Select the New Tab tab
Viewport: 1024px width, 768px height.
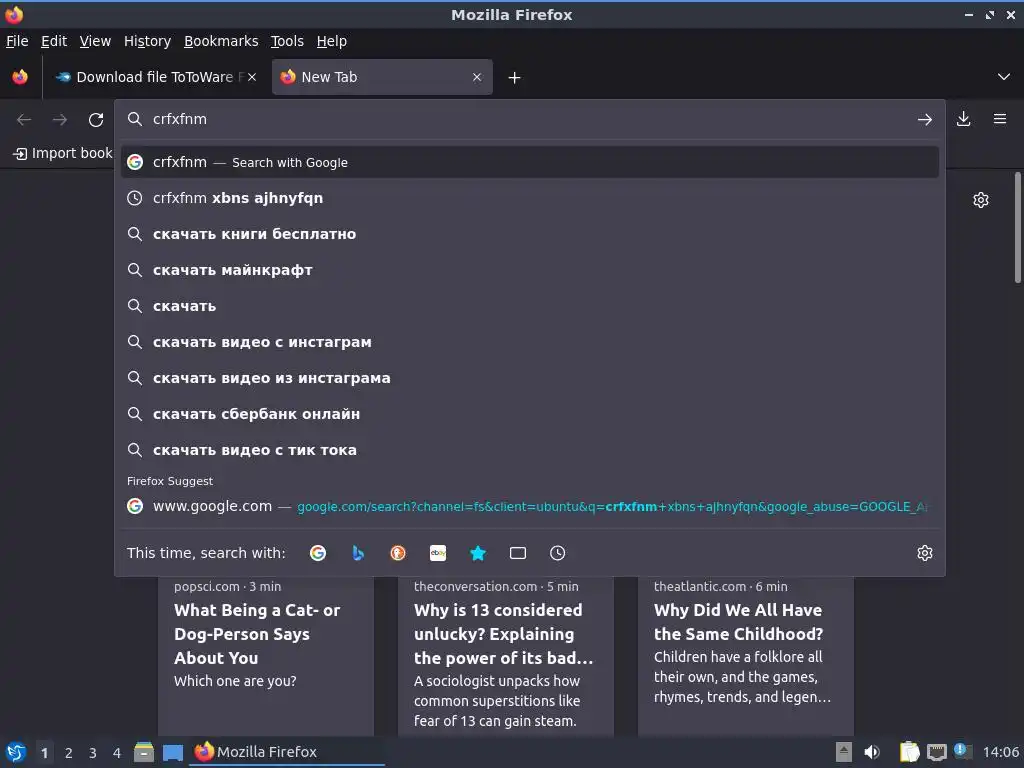382,77
